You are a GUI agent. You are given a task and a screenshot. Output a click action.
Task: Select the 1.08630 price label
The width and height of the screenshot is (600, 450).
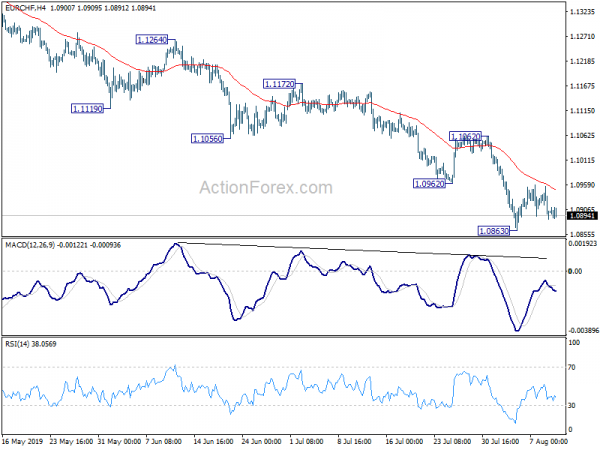click(x=494, y=231)
